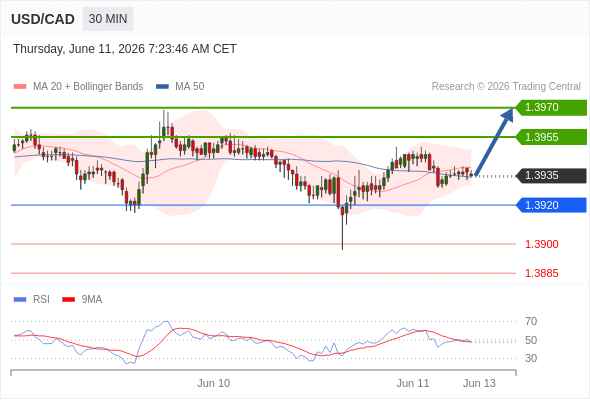Click the 1.3920 blue pivot label
The image size is (590, 400).
551,205
